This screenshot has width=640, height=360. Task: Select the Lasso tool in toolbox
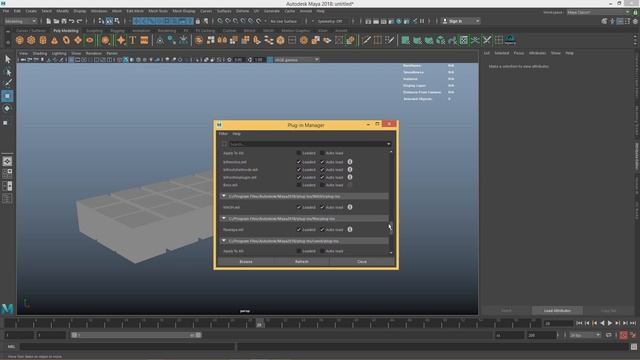click(x=7, y=72)
